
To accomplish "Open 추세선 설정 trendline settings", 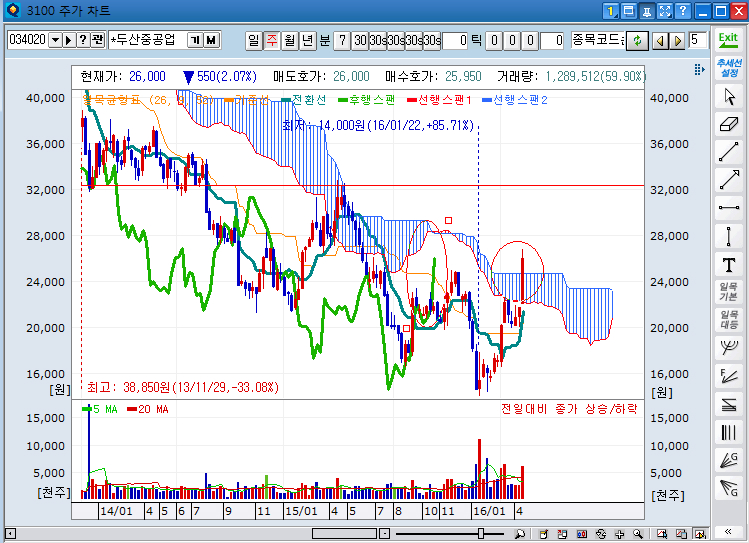I will coord(728,69).
